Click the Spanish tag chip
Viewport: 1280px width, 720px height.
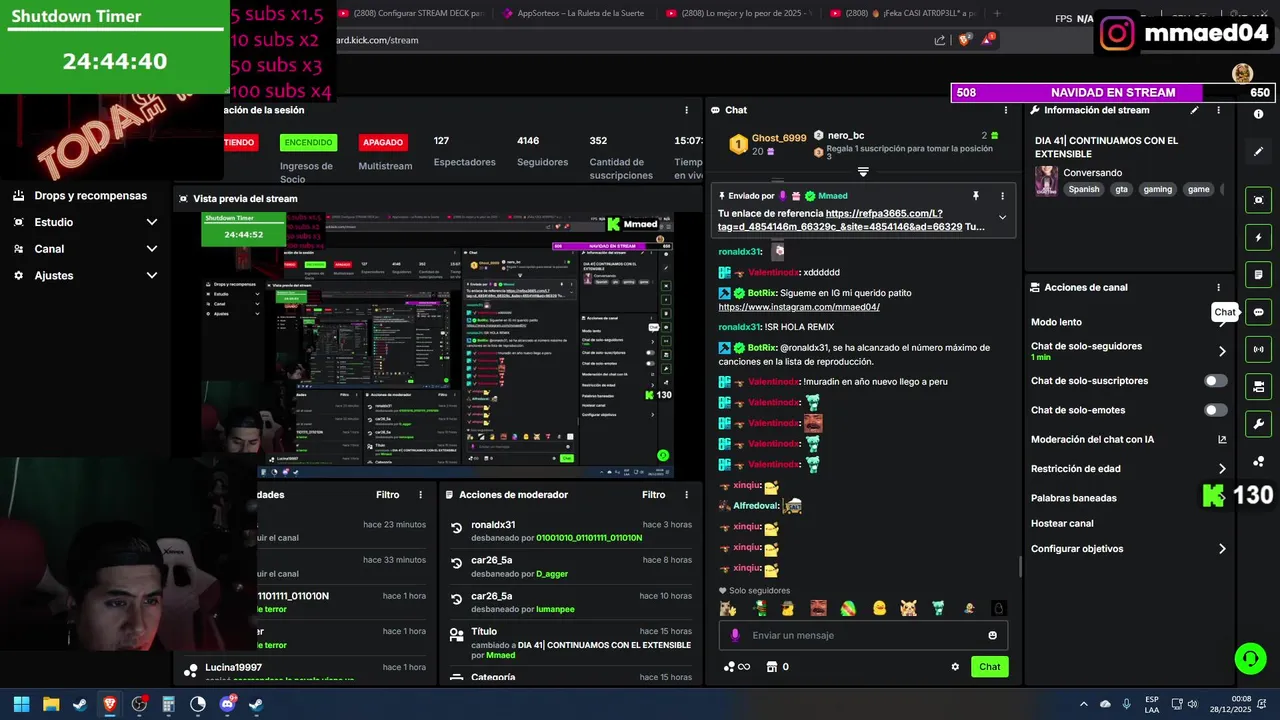tap(1083, 189)
